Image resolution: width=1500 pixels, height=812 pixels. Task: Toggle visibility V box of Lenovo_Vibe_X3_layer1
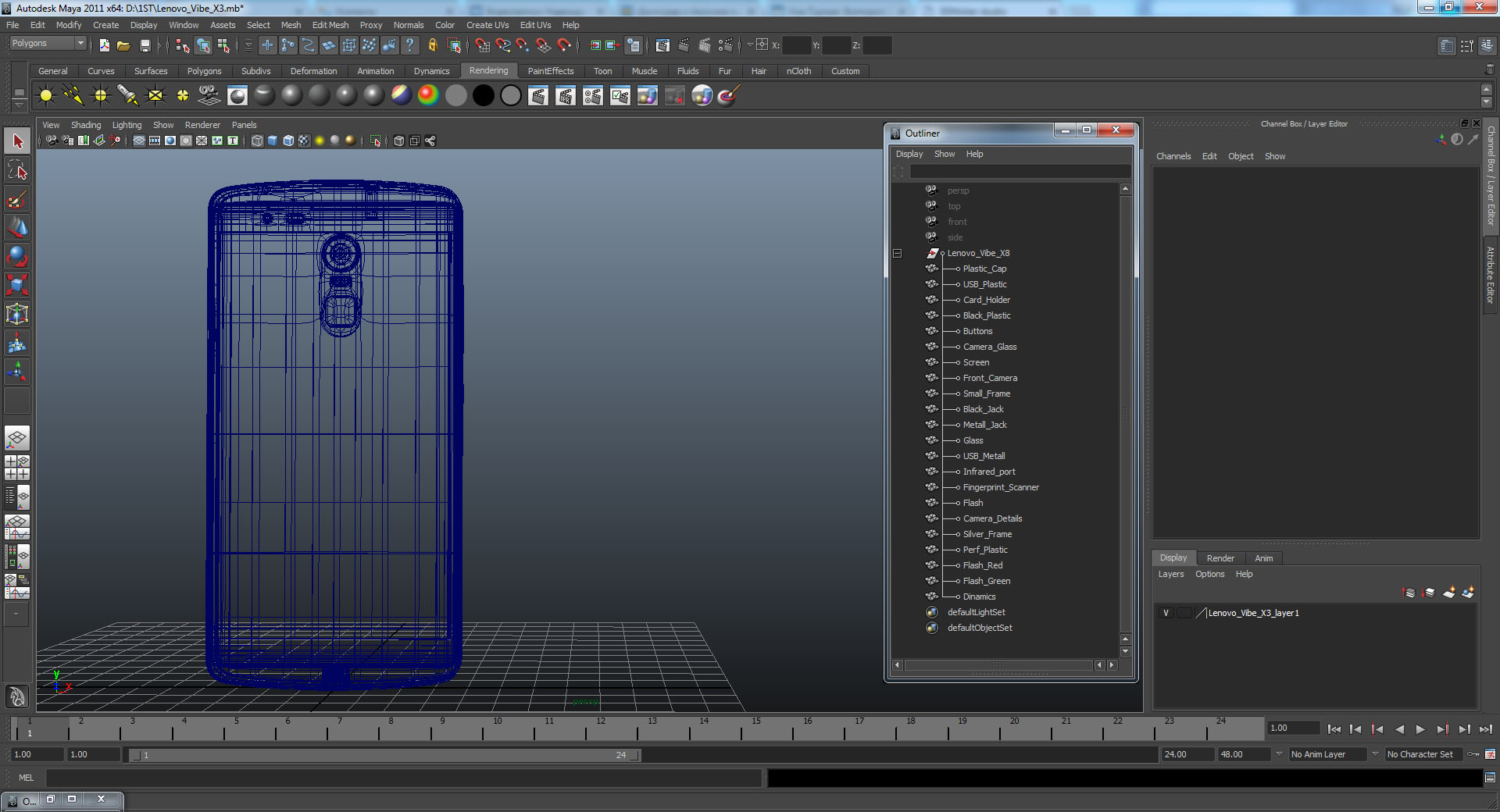(x=1166, y=613)
